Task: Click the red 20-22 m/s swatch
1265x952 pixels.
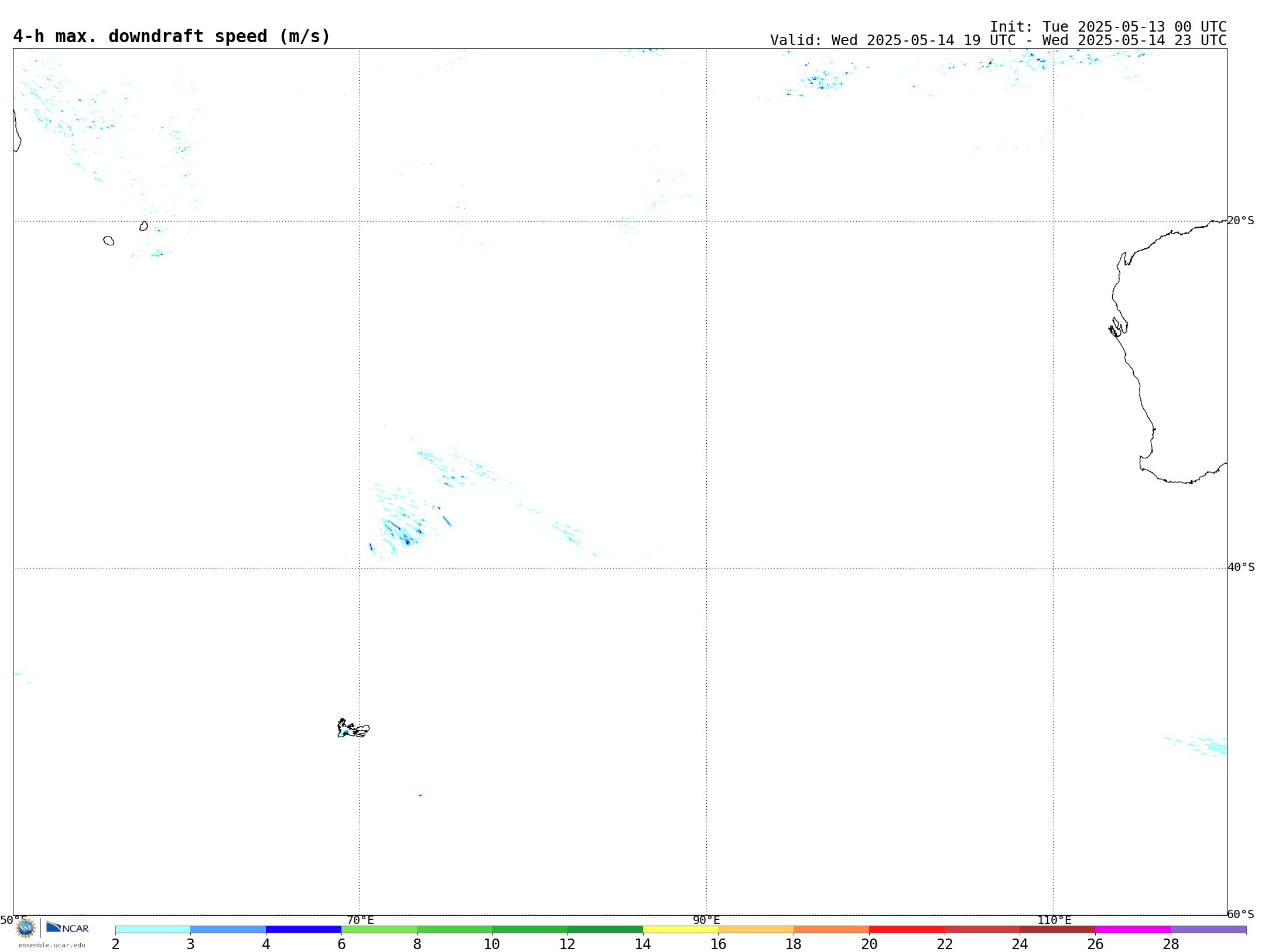Action: [x=907, y=930]
